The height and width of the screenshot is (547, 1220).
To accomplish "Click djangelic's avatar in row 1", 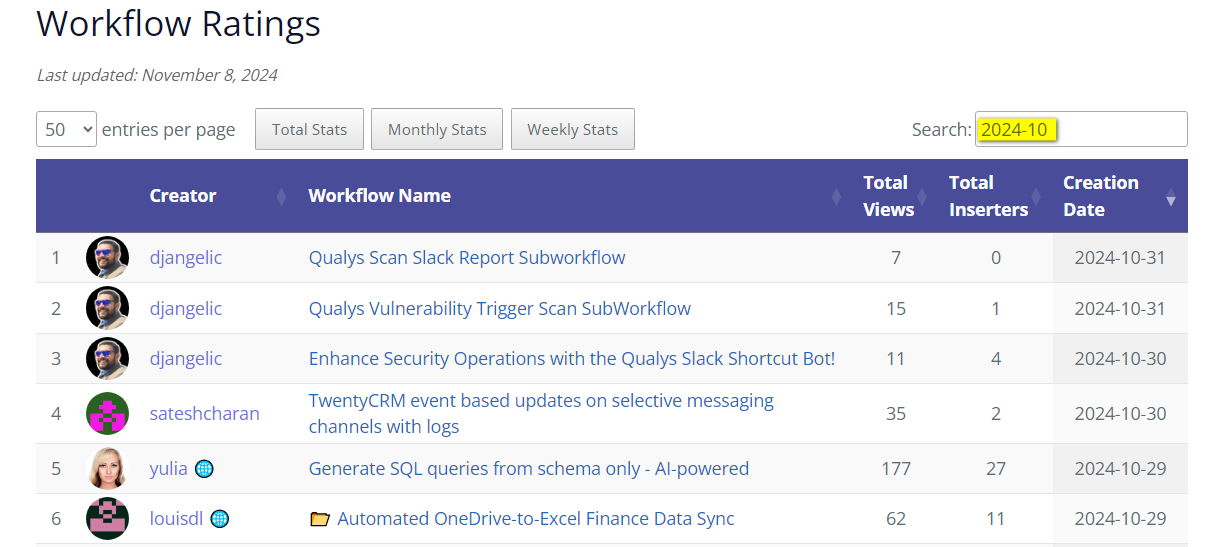I will 107,258.
